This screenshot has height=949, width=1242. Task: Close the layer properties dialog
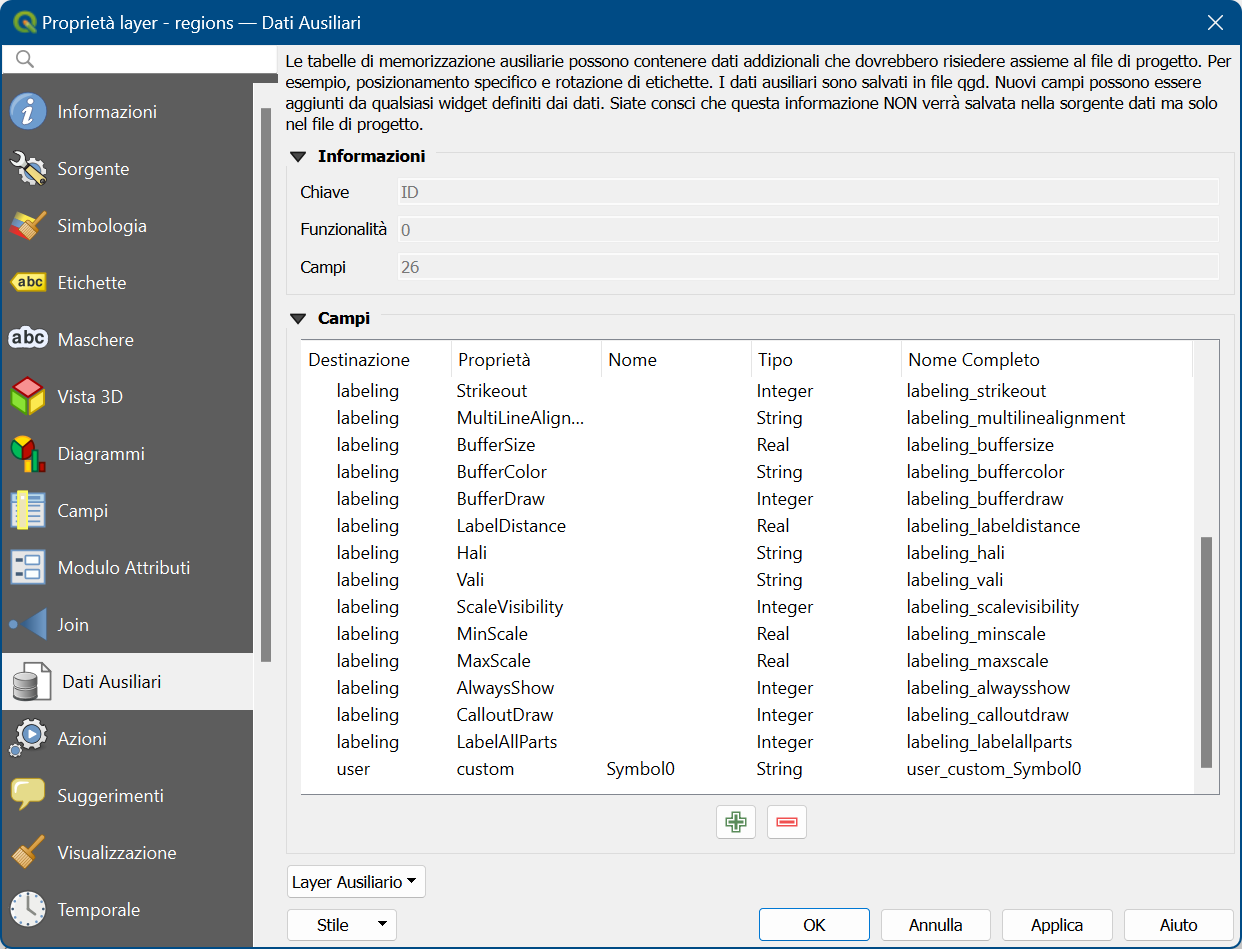coord(1215,22)
